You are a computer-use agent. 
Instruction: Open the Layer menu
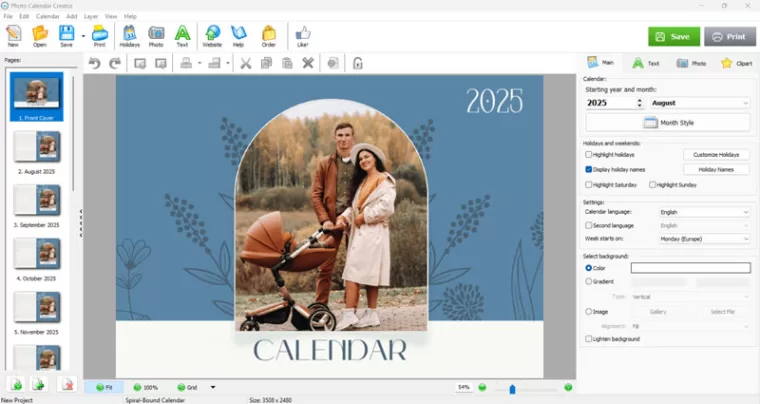[91, 16]
